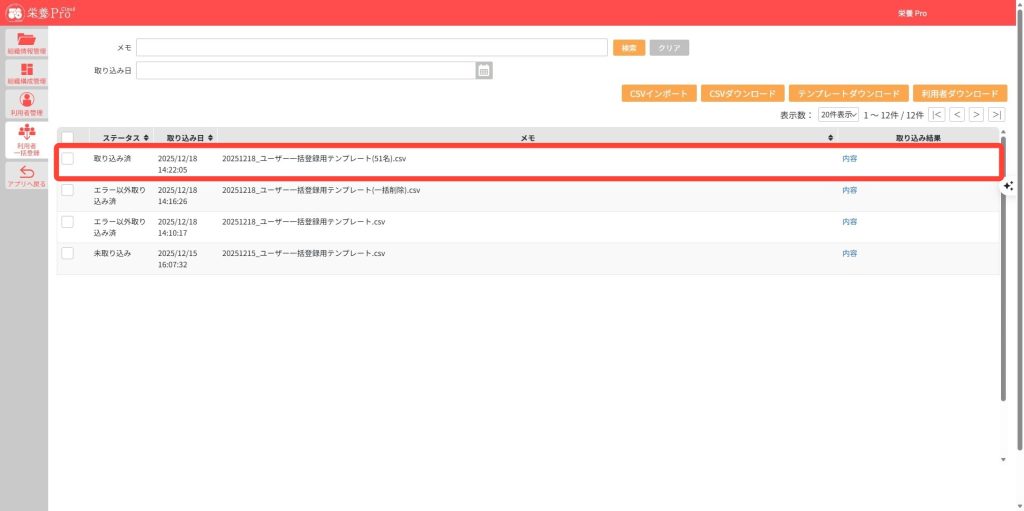Go to 利用者管理 user icon
This screenshot has width=1024, height=511.
click(x=26, y=101)
